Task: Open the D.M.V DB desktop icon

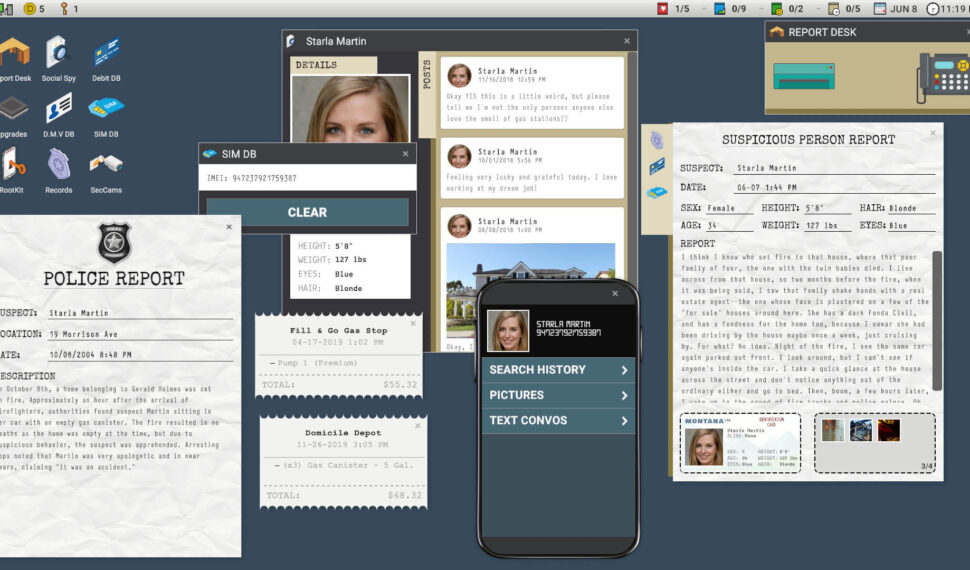Action: [x=58, y=109]
